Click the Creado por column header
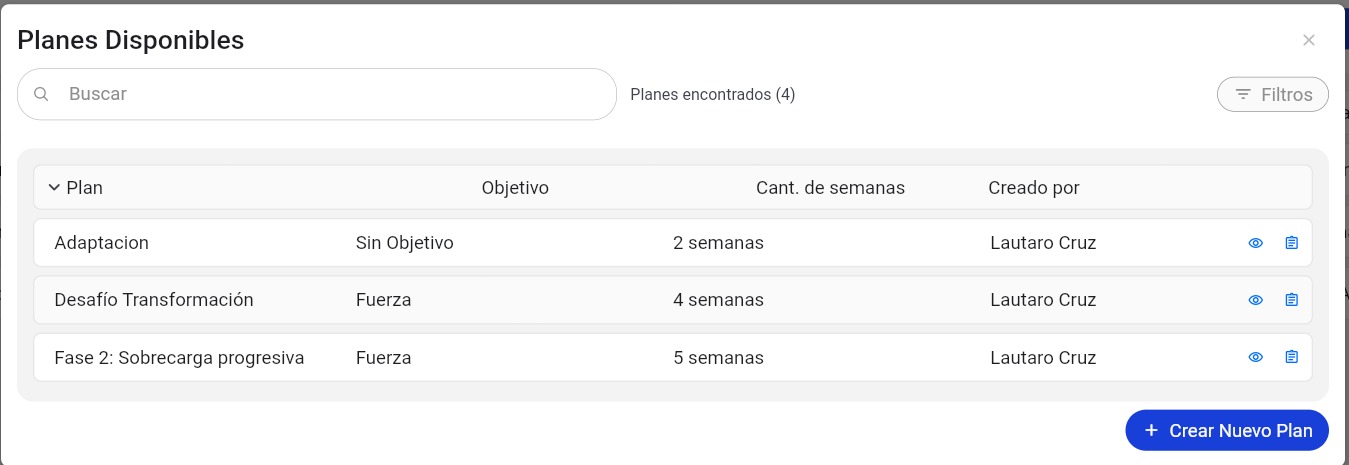The height and width of the screenshot is (465, 1349). (x=1034, y=188)
